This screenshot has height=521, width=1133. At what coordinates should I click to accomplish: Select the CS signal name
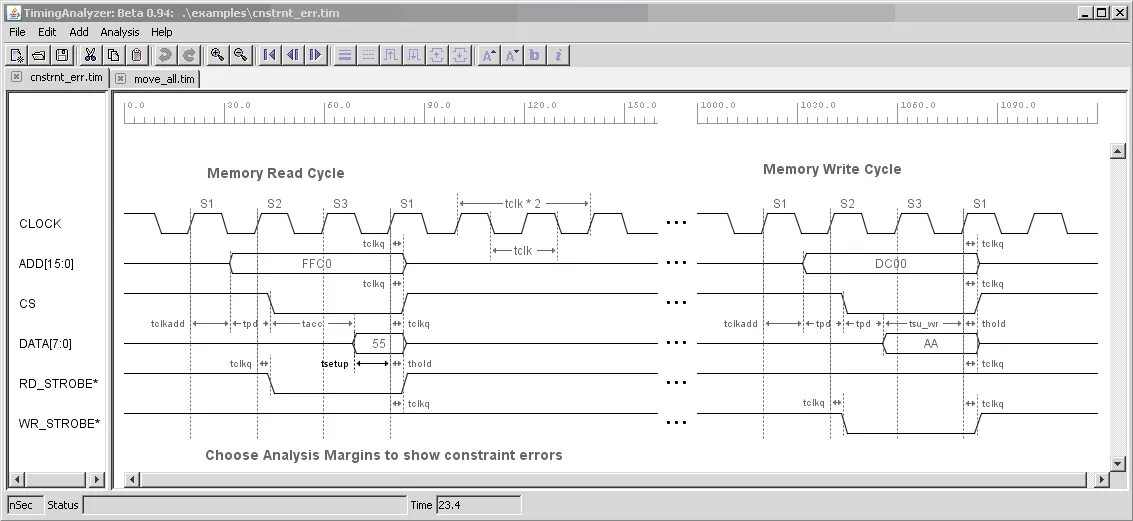tap(27, 303)
